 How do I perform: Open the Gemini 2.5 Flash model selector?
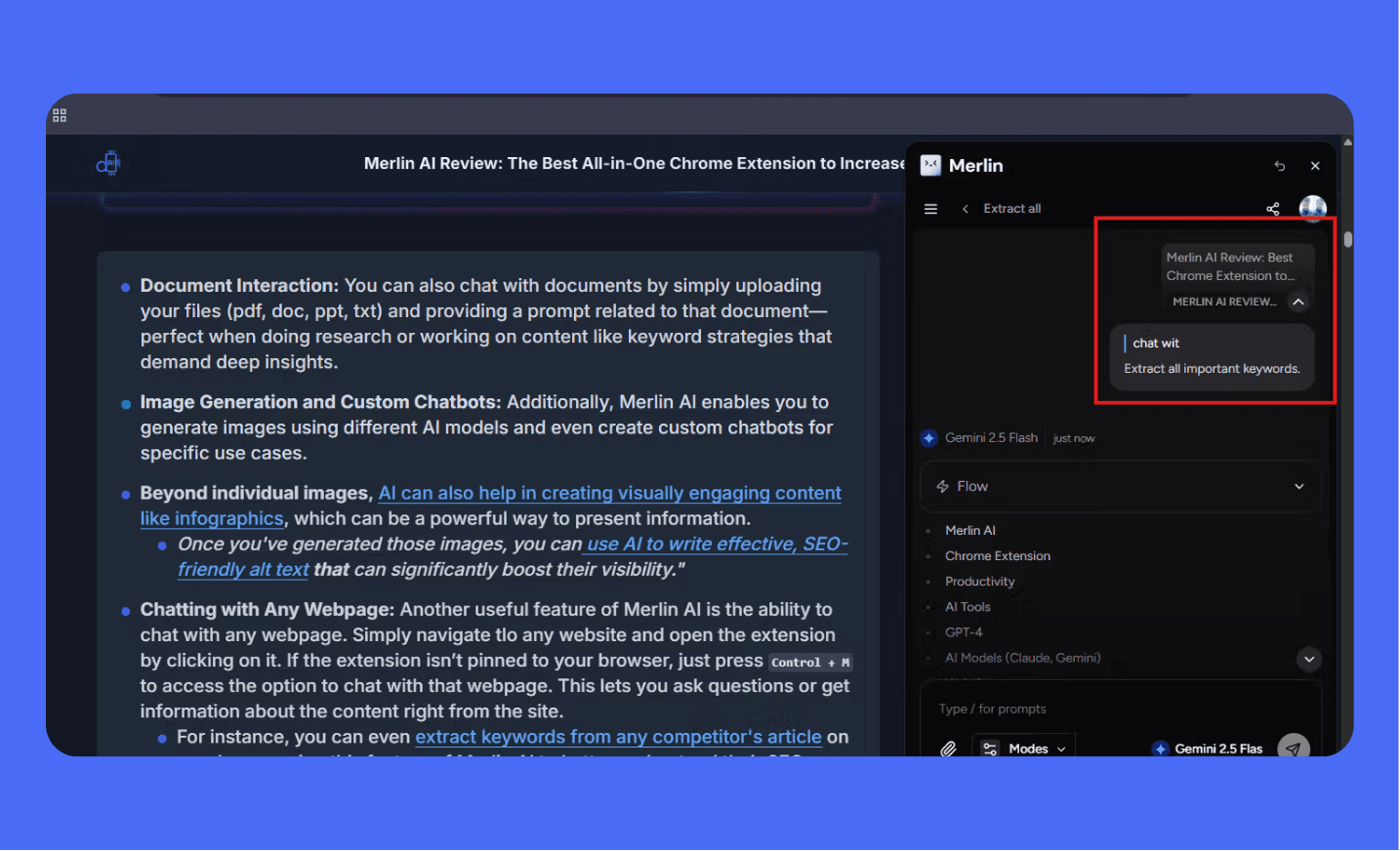coord(1208,749)
